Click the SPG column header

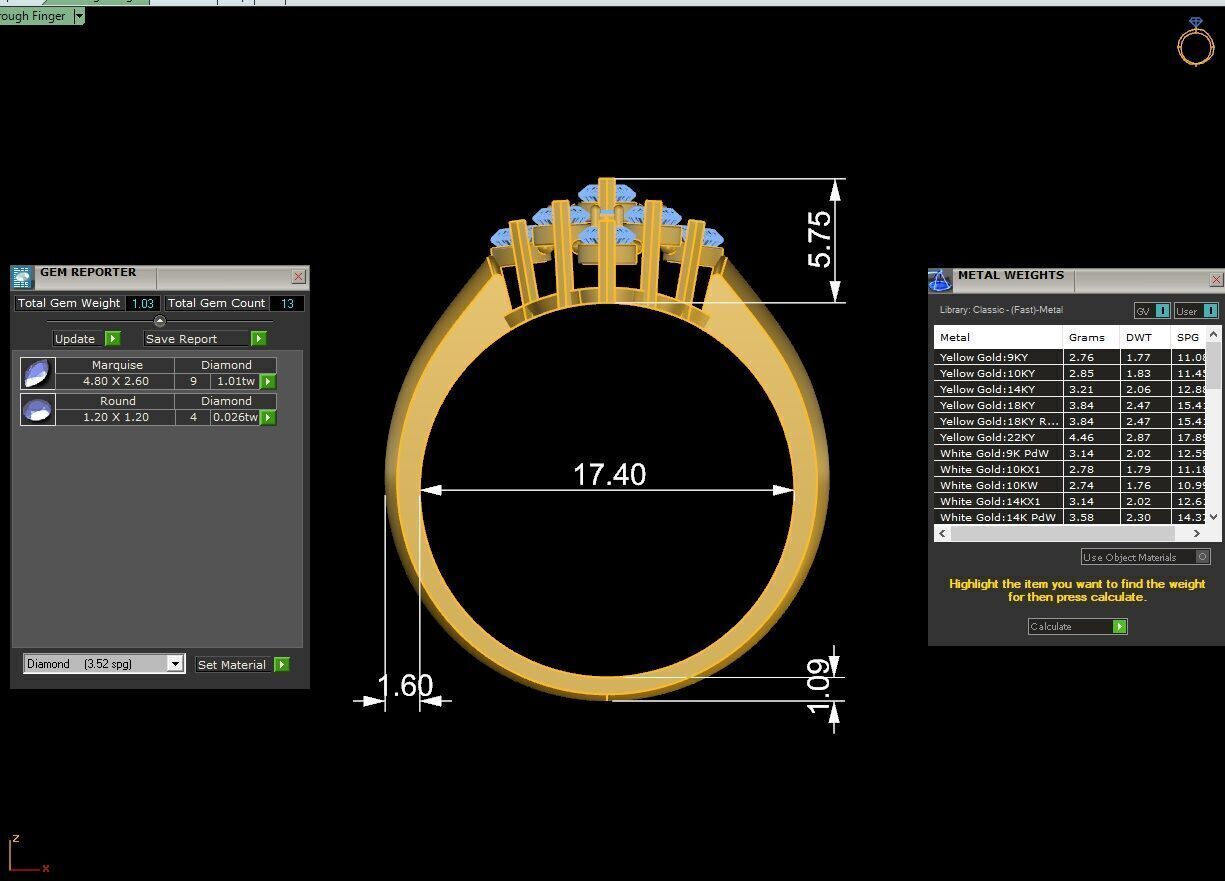point(1188,338)
